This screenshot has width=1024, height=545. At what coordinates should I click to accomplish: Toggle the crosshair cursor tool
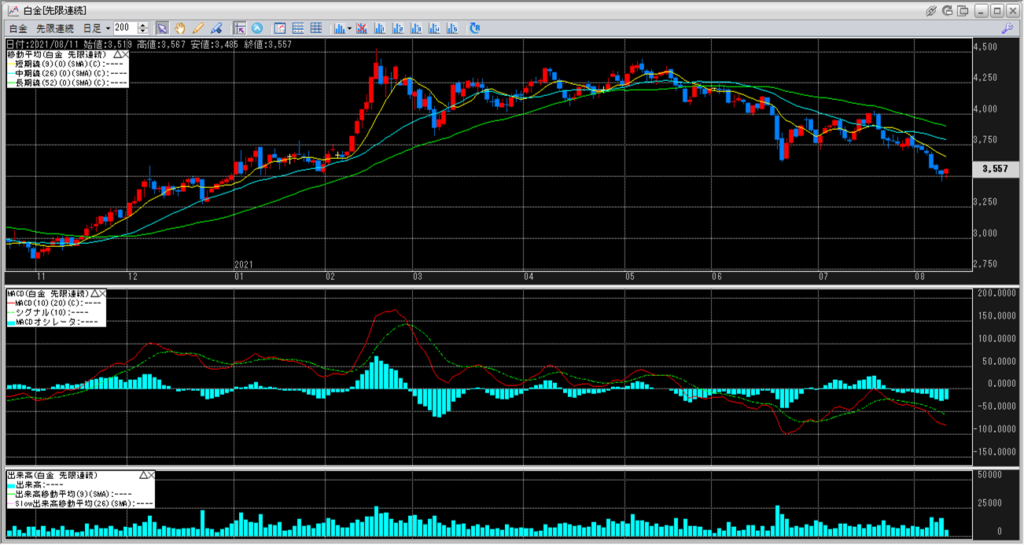pyautogui.click(x=239, y=28)
